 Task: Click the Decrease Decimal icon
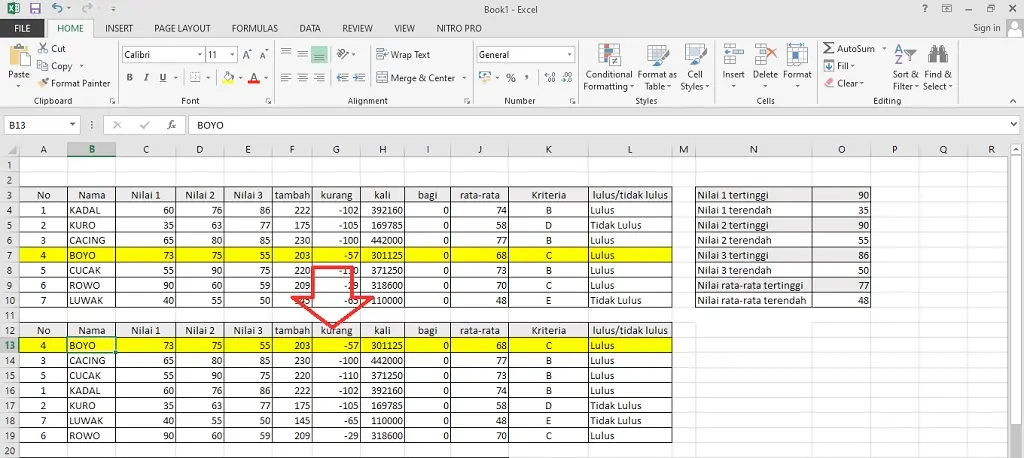pos(566,78)
